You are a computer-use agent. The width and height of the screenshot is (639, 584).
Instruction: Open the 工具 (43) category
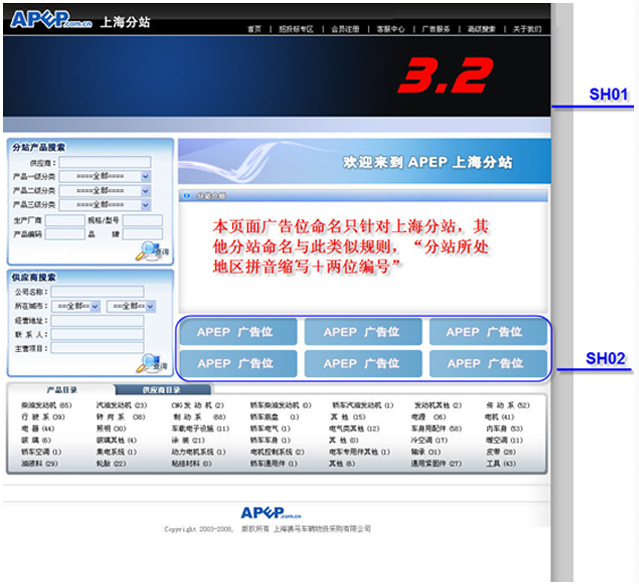[x=501, y=463]
